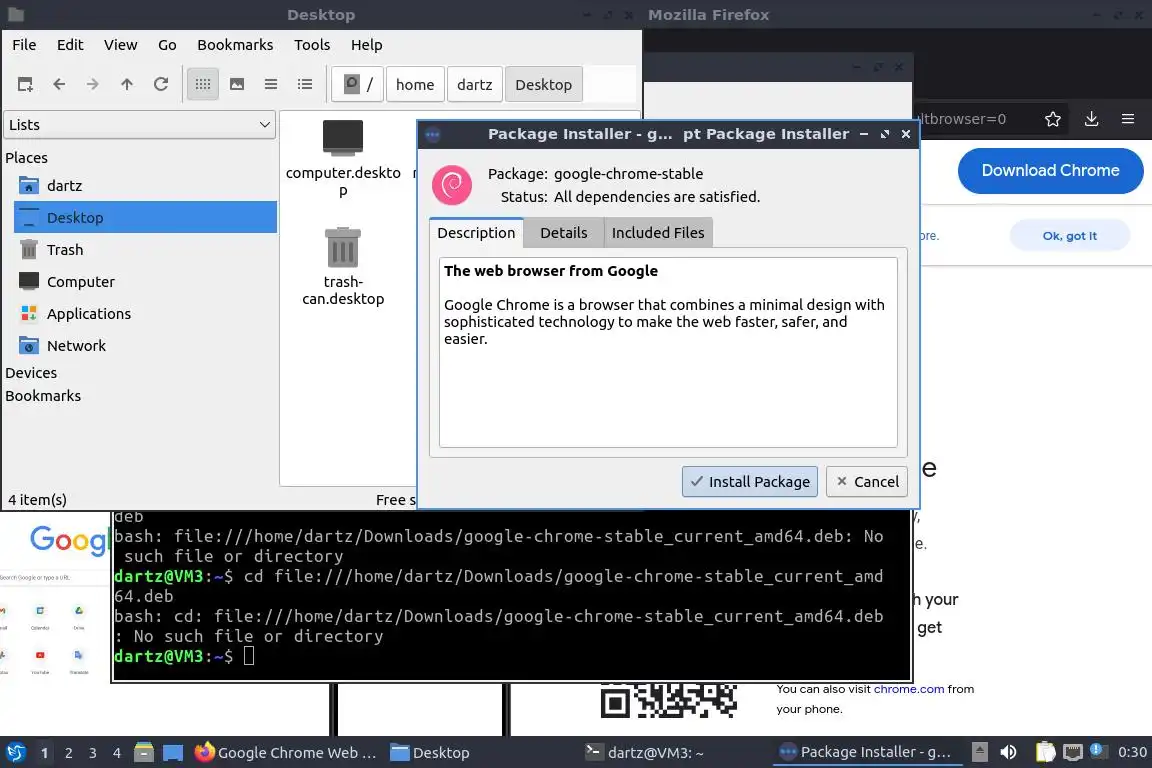The image size is (1152, 768).
Task: Switch to dartz@VM3 terminal task
Action: (x=644, y=753)
